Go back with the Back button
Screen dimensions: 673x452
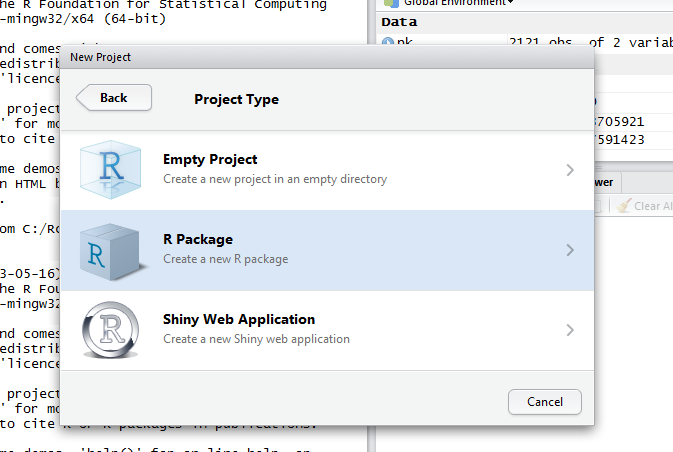114,98
